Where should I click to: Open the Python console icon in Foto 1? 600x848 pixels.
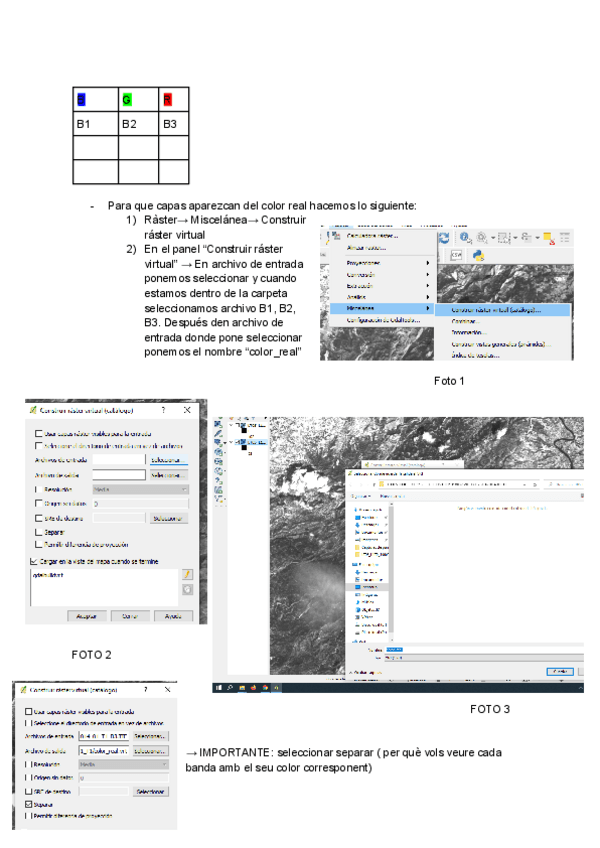click(478, 256)
